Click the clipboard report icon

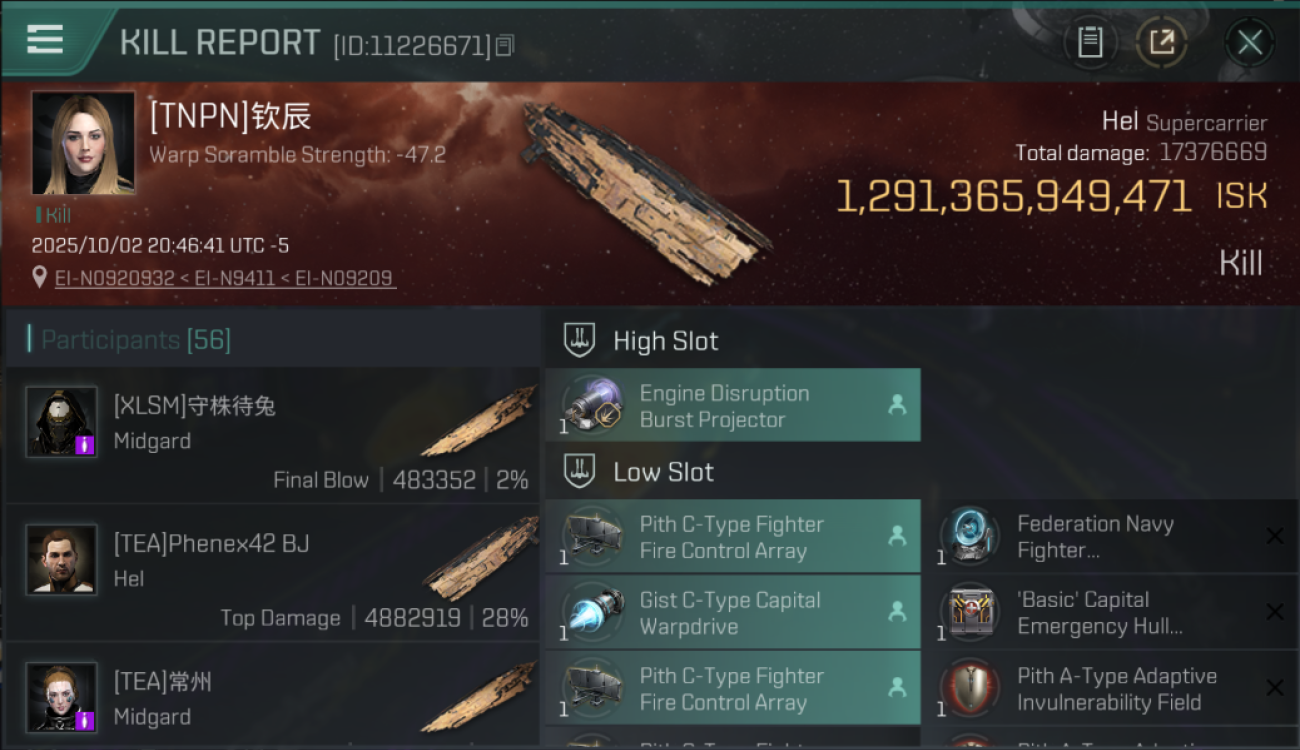tap(1090, 42)
